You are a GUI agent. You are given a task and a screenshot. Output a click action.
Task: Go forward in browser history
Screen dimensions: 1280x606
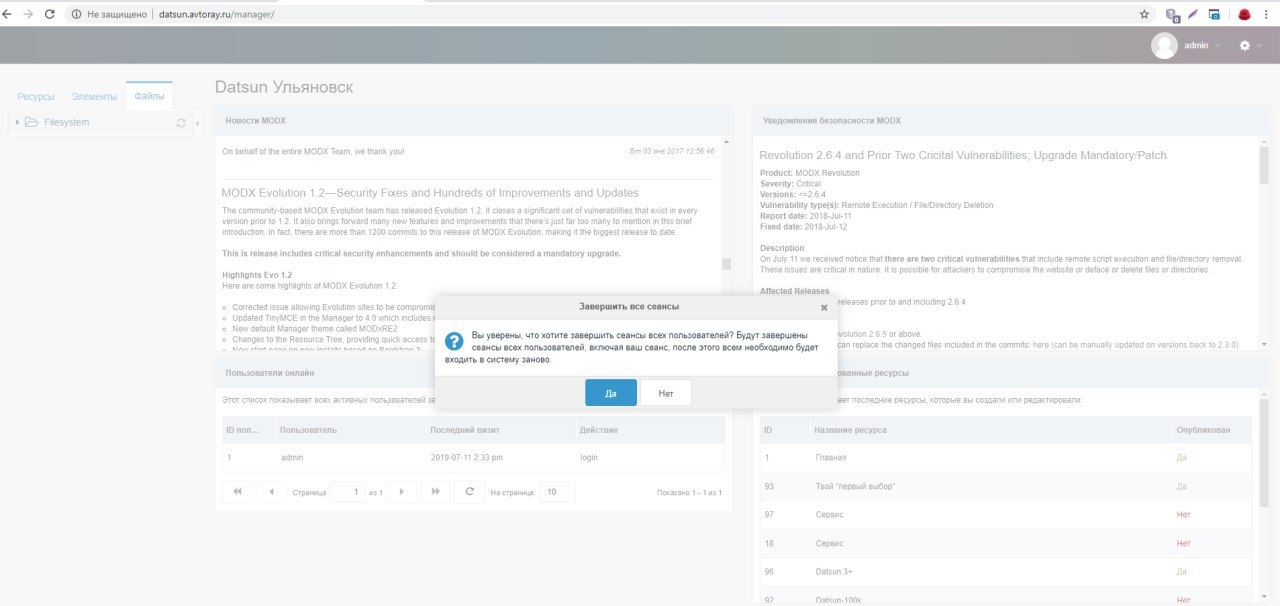28,14
